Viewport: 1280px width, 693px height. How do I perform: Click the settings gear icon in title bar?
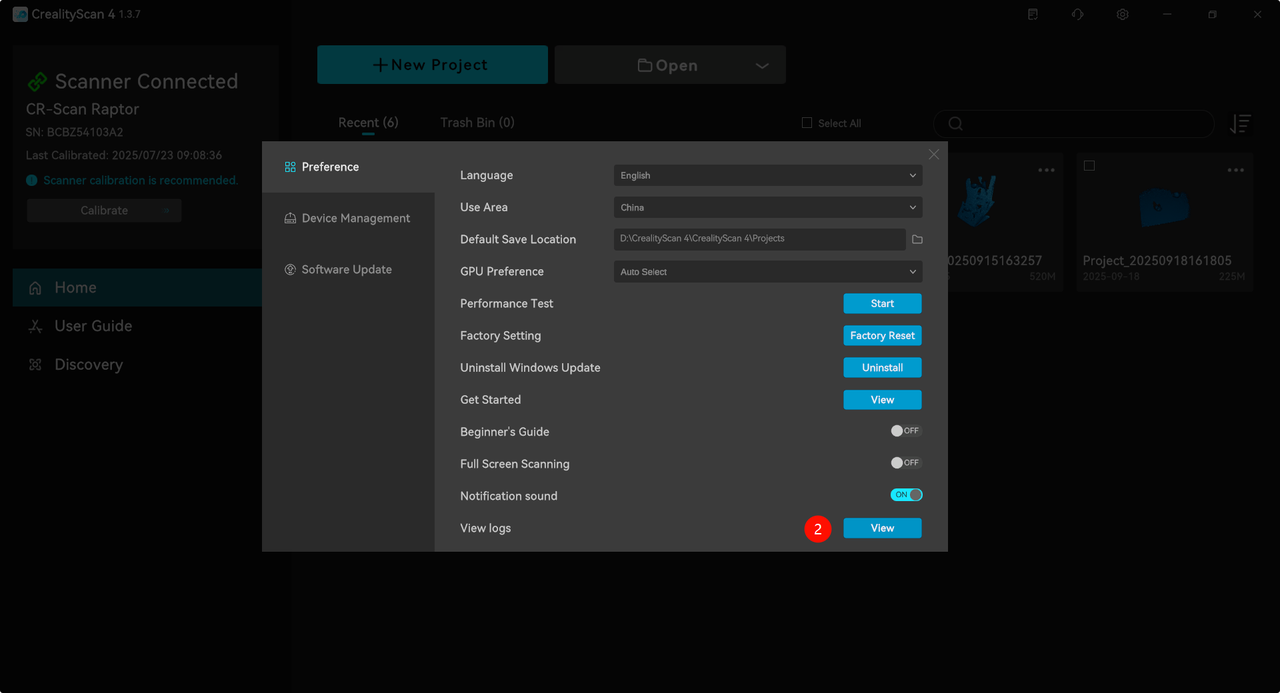pyautogui.click(x=1123, y=15)
